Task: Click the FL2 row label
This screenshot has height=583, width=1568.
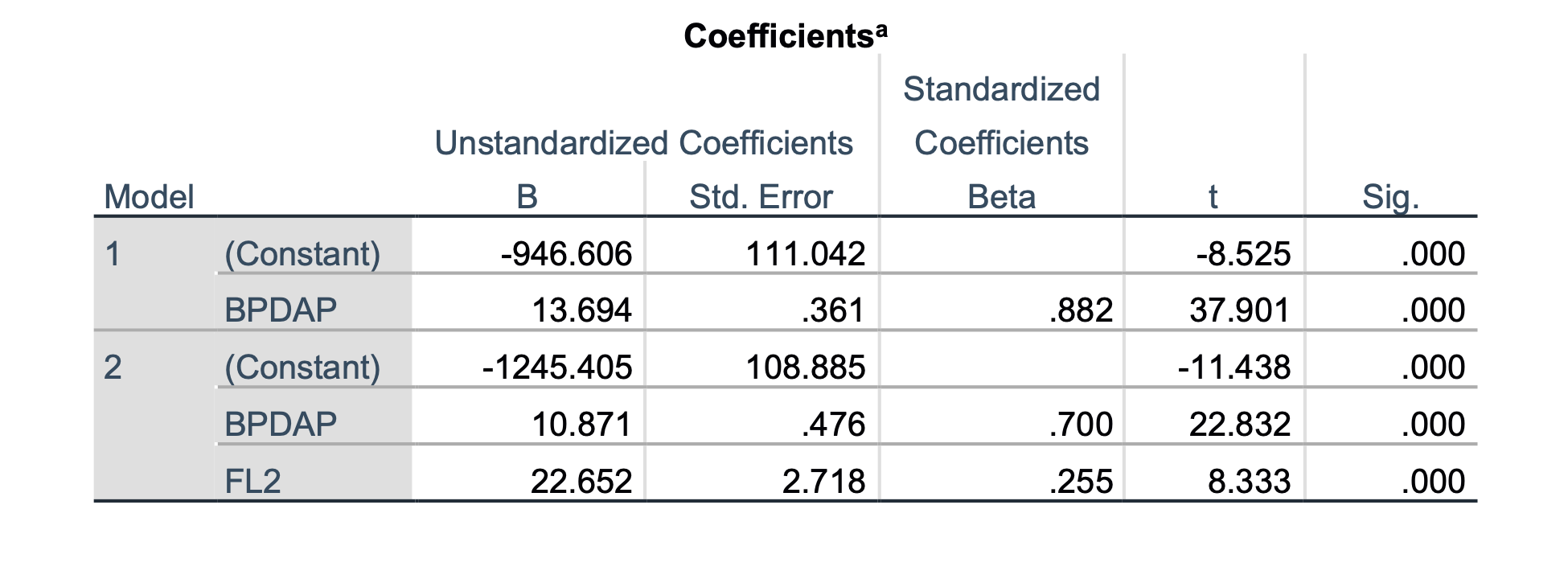Action: pos(252,482)
